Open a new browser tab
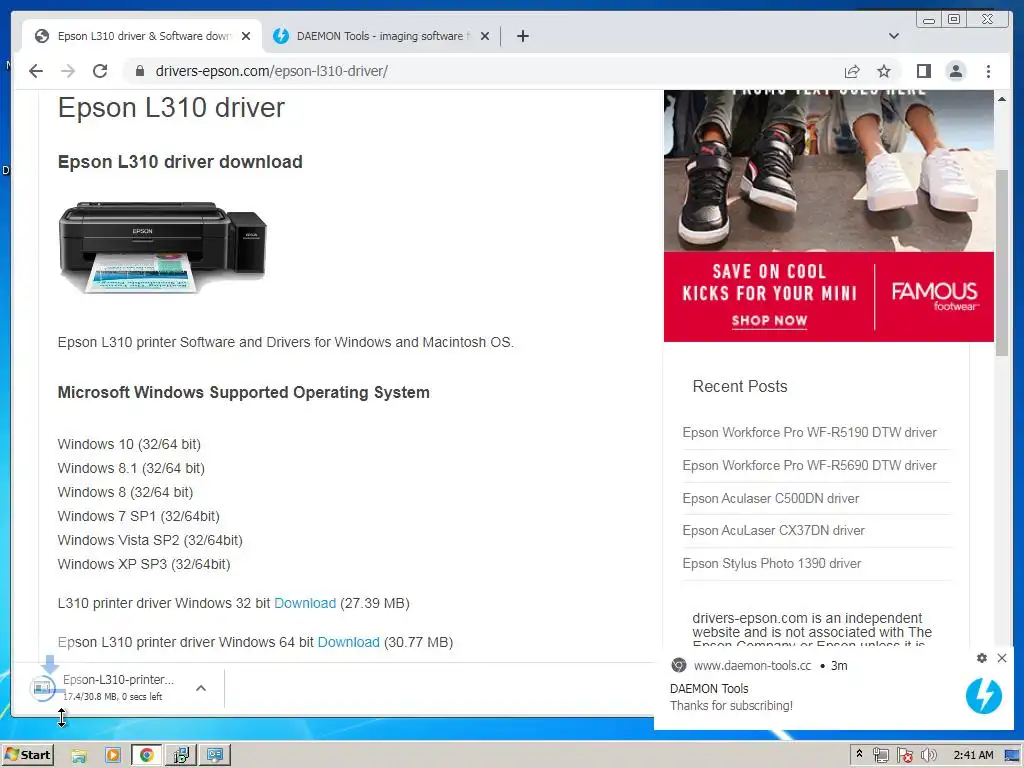Viewport: 1024px width, 768px height. click(522, 36)
